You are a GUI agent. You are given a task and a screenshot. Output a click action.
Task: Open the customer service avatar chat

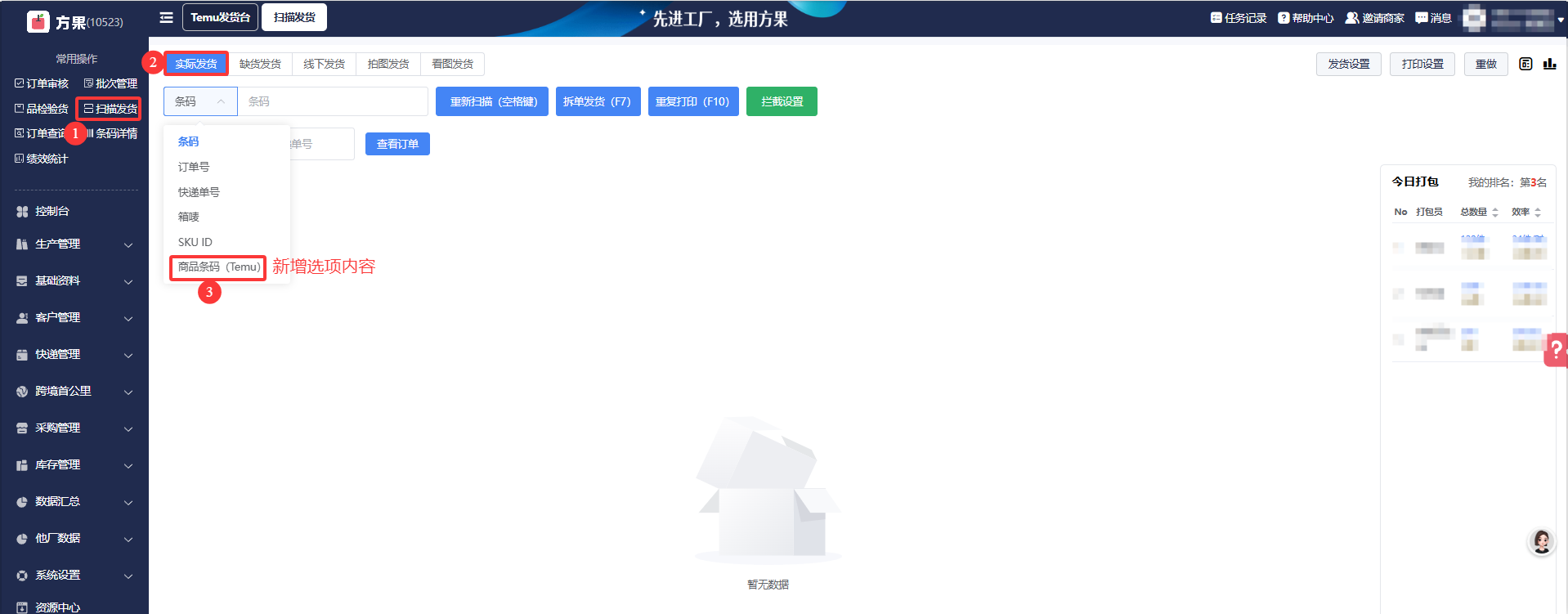1542,541
